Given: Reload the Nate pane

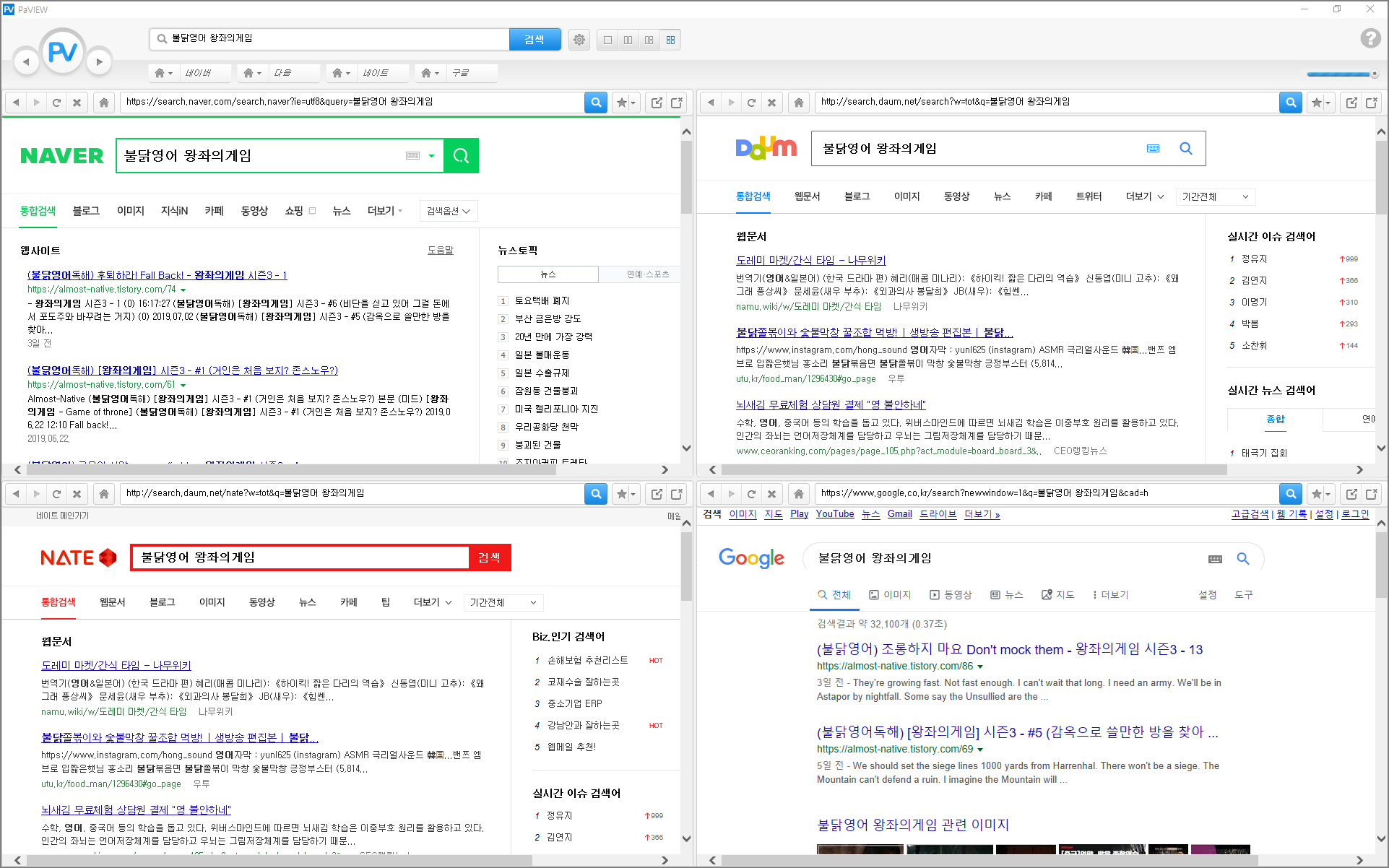Looking at the screenshot, I should [56, 494].
